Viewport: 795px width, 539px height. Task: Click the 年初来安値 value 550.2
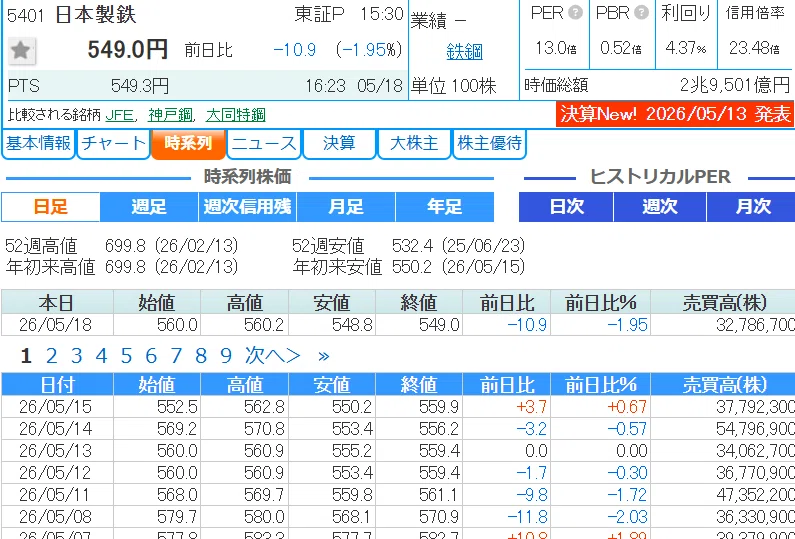412,267
